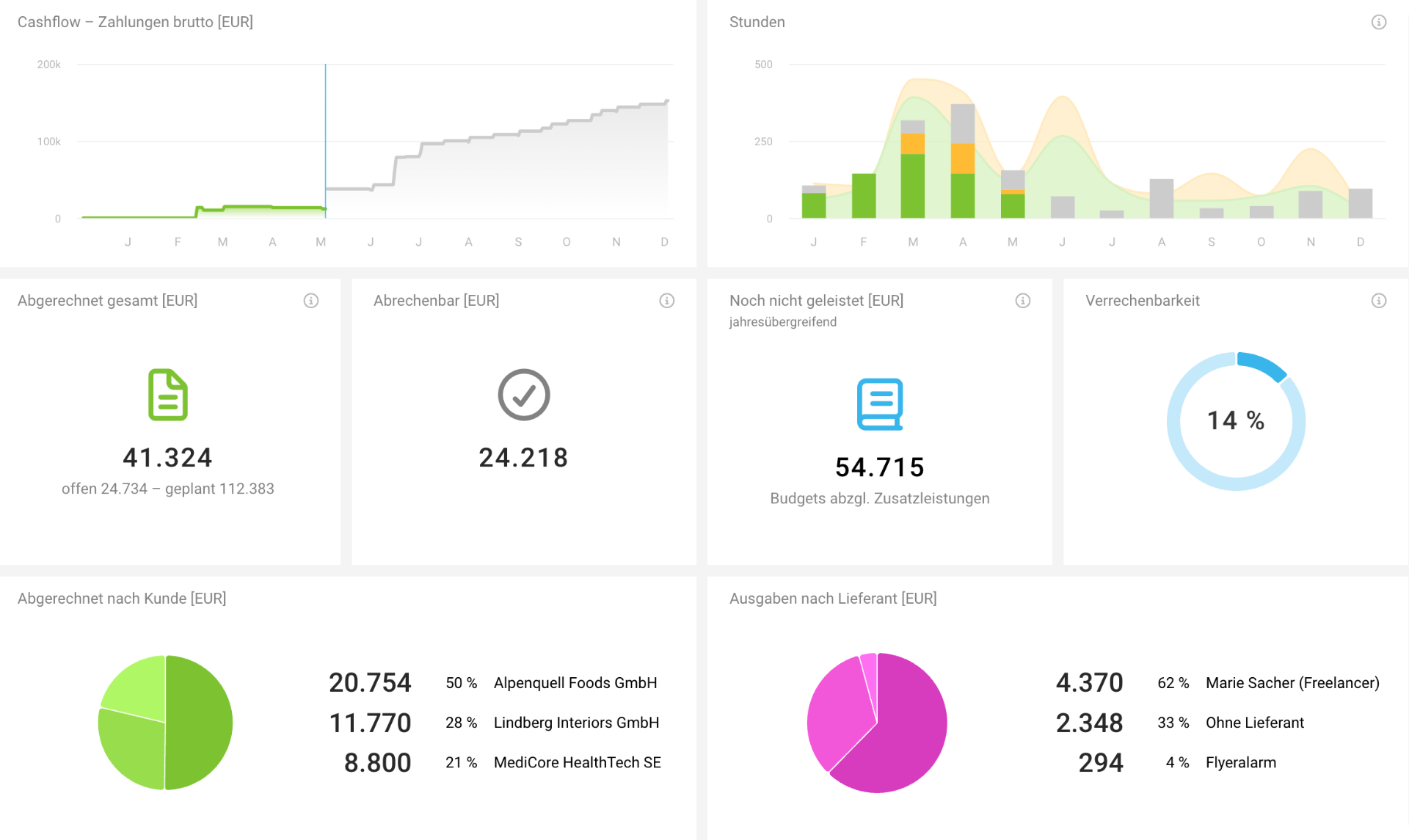Viewport: 1409px width, 840px height.
Task: Click the 54.715 not-yet-performed value
Action: coord(880,467)
